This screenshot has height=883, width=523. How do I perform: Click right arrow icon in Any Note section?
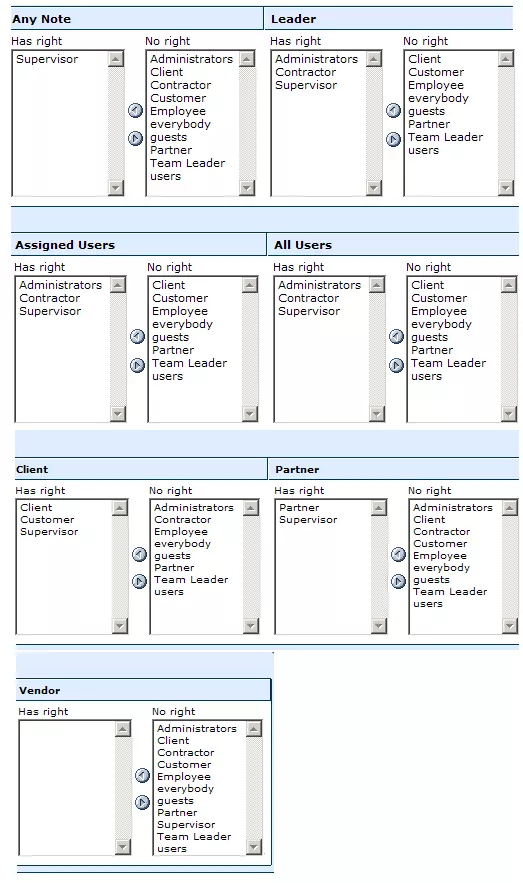[x=135, y=138]
